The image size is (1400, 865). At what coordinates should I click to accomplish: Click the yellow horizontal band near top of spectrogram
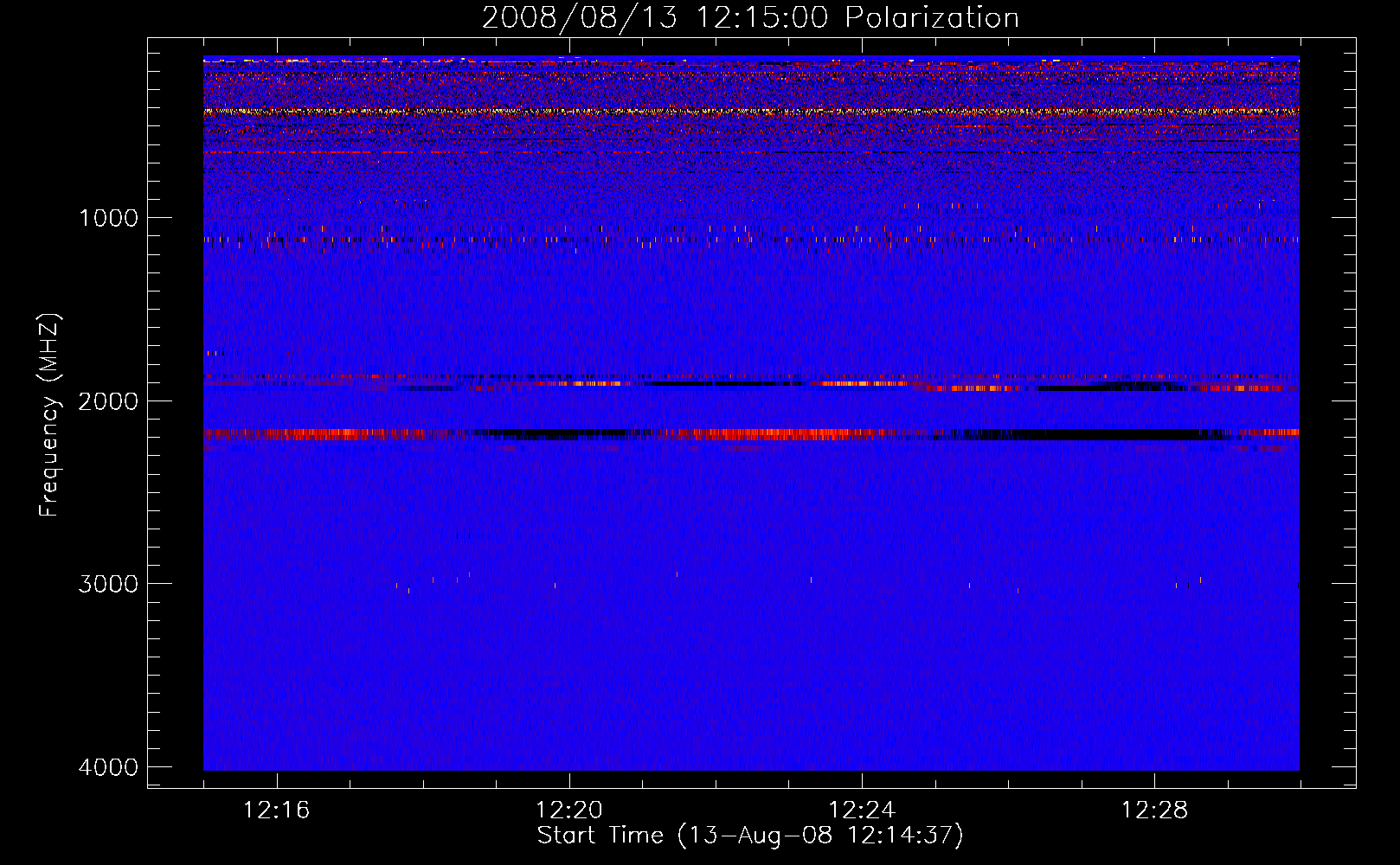click(751, 112)
